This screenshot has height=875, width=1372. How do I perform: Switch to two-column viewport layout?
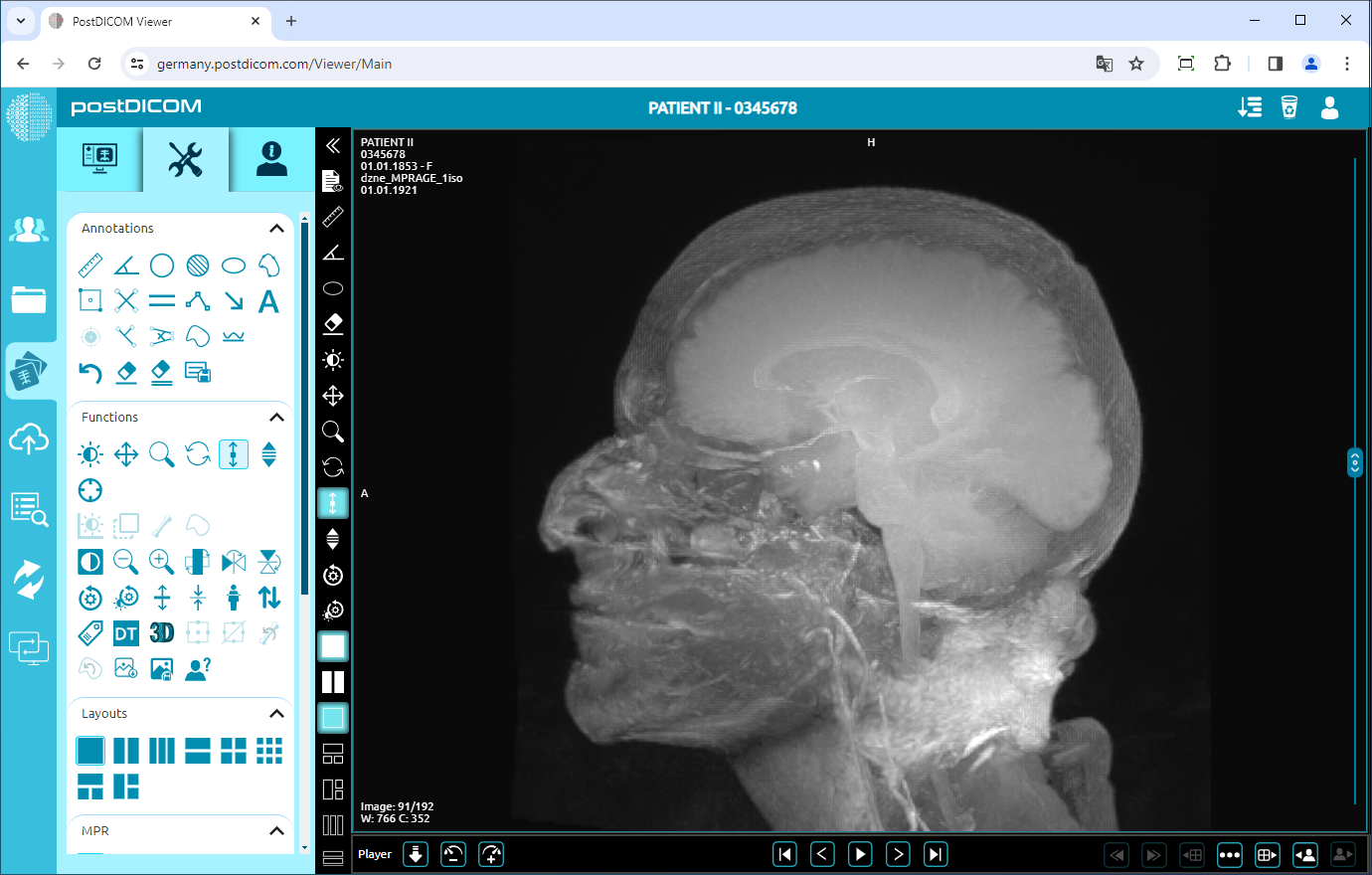coord(126,751)
